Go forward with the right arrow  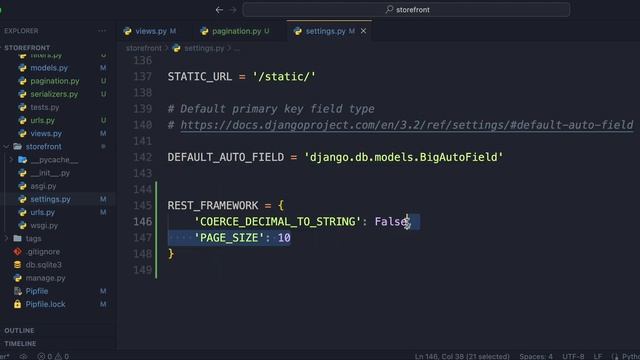233,10
